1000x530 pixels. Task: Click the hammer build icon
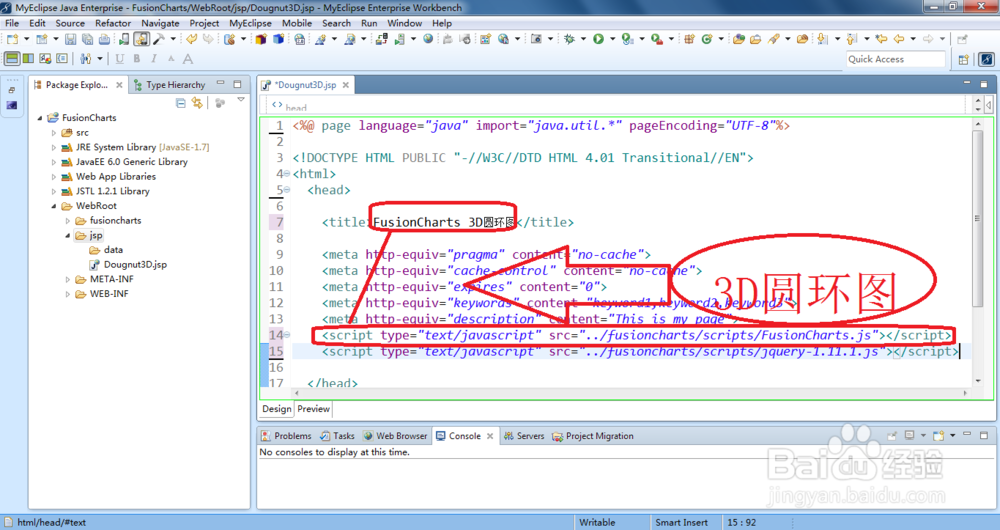[x=158, y=40]
